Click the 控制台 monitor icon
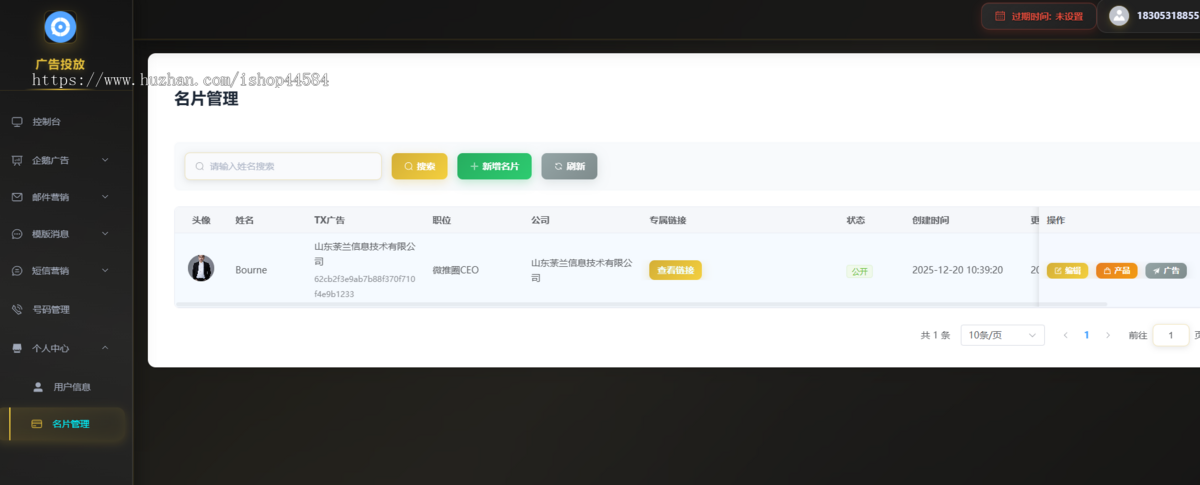This screenshot has height=485, width=1200. click(x=17, y=122)
